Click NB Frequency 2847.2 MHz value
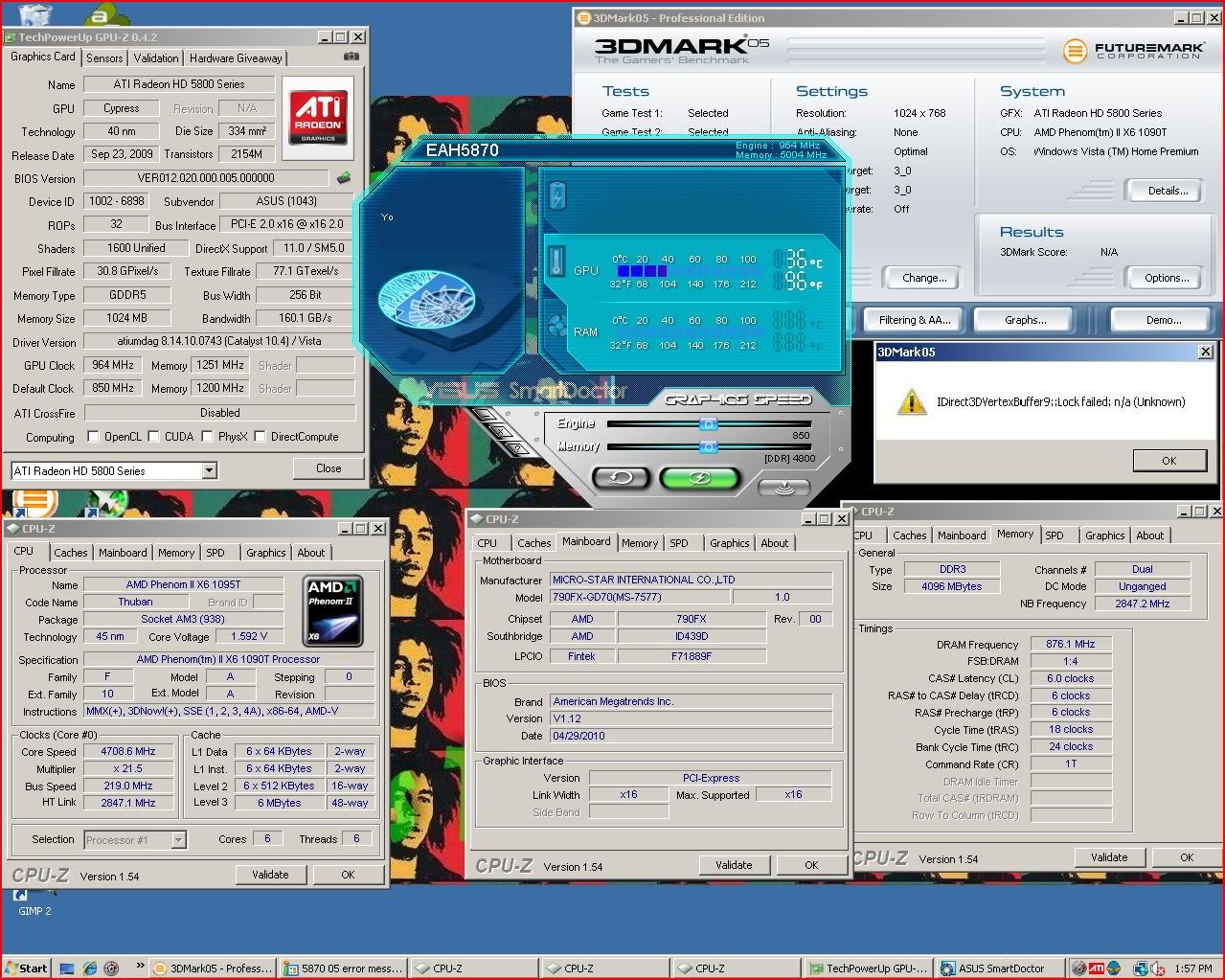The width and height of the screenshot is (1225, 980). tap(1142, 604)
